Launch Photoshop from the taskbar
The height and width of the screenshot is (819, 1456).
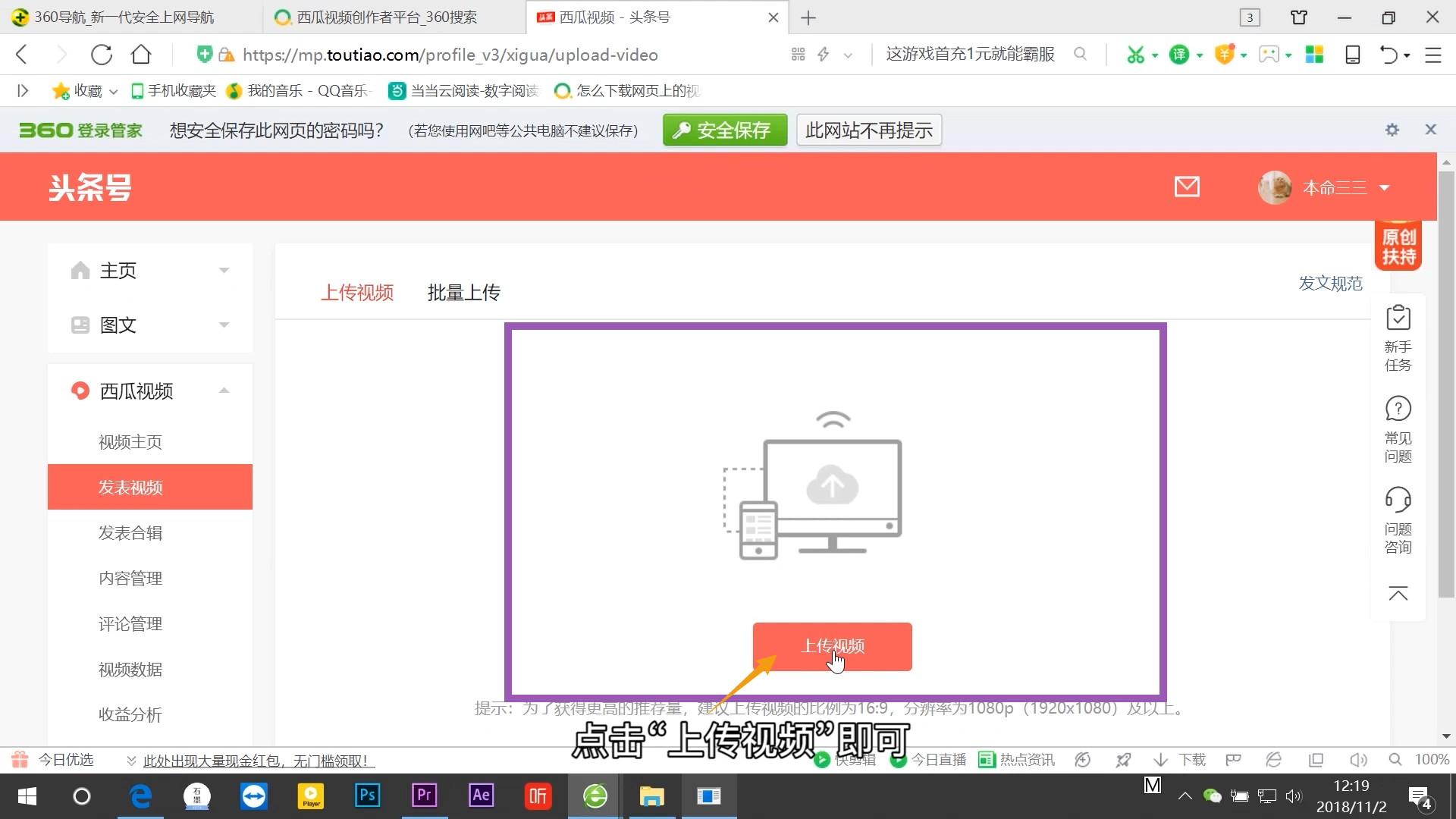367,795
